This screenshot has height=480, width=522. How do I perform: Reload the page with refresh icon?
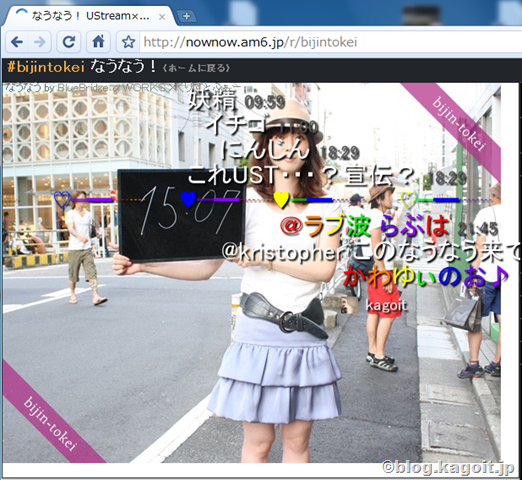pos(69,42)
